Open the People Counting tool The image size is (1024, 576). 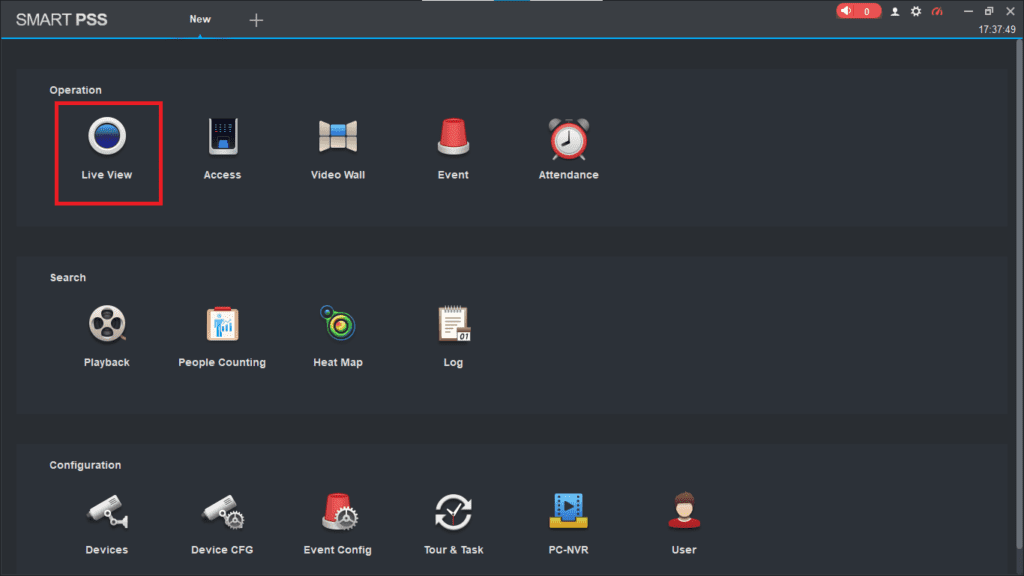click(222, 325)
